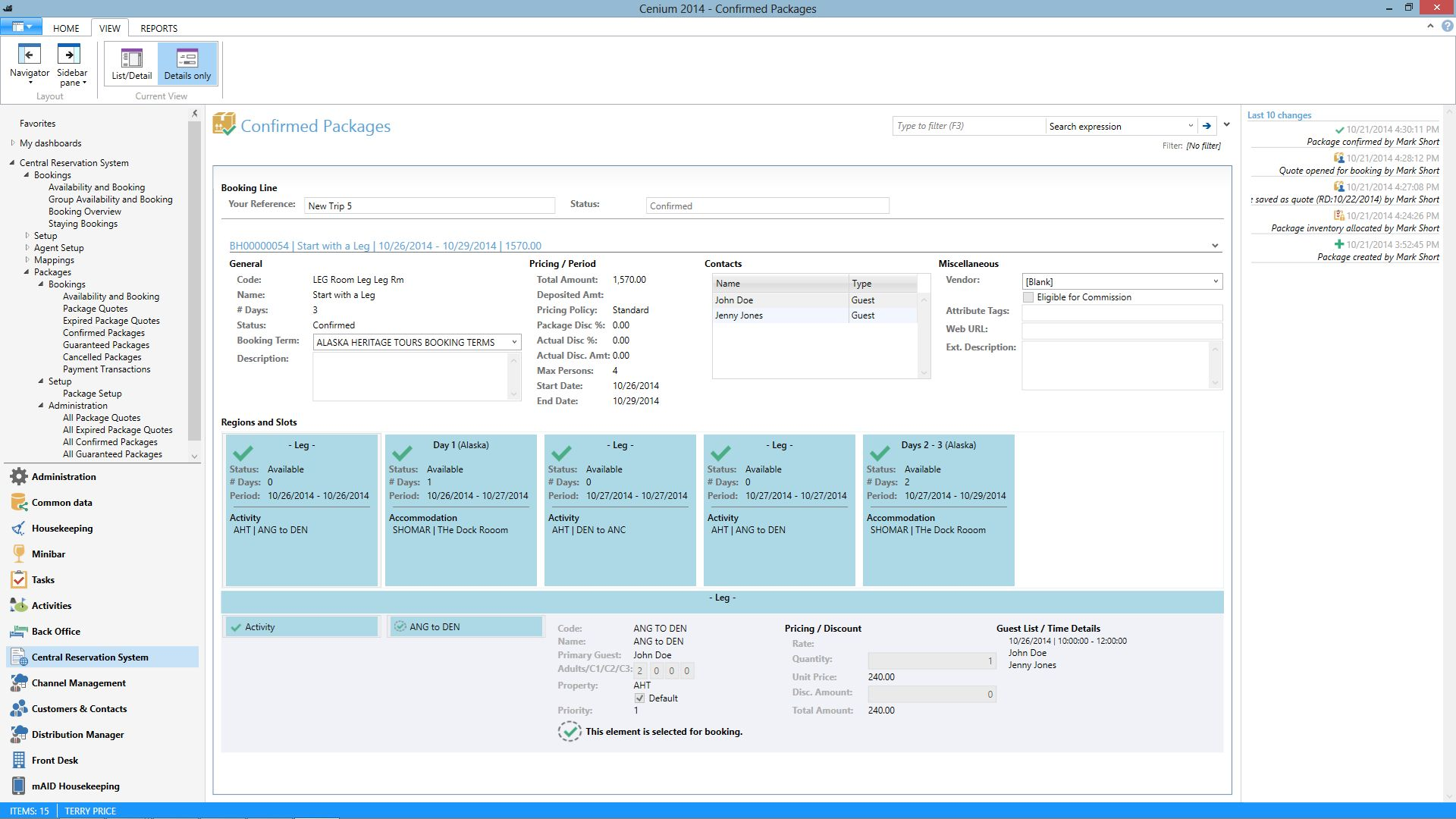Open the Minibar module icon
Viewport: 1456px width, 819px height.
(x=18, y=554)
